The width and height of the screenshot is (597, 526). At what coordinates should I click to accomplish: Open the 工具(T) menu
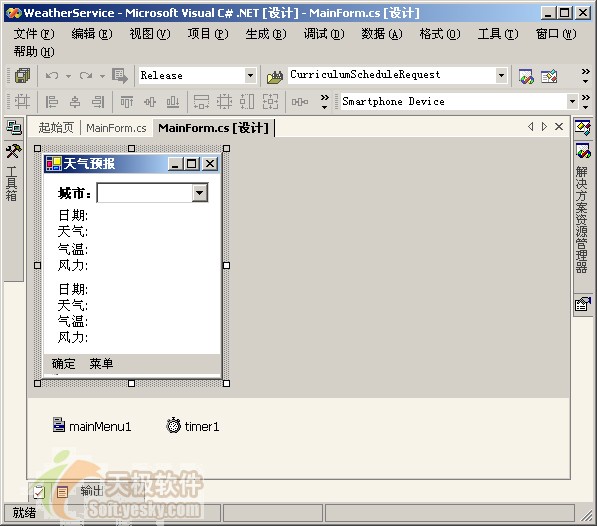(498, 34)
